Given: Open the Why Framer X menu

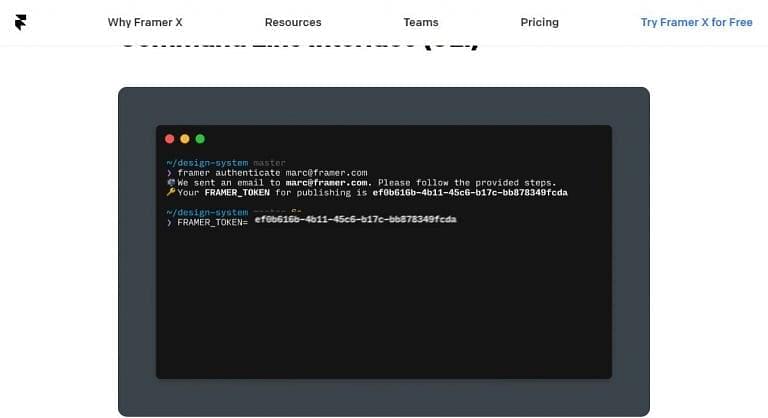Looking at the screenshot, I should [x=145, y=23].
